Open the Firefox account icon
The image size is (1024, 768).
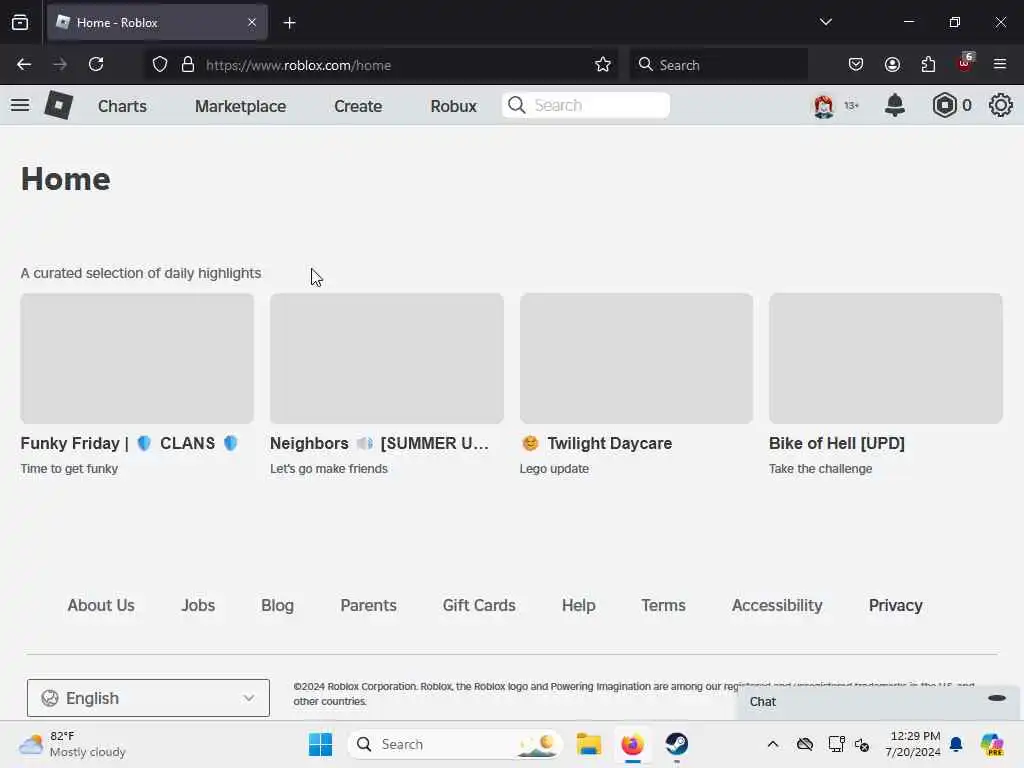pos(892,65)
